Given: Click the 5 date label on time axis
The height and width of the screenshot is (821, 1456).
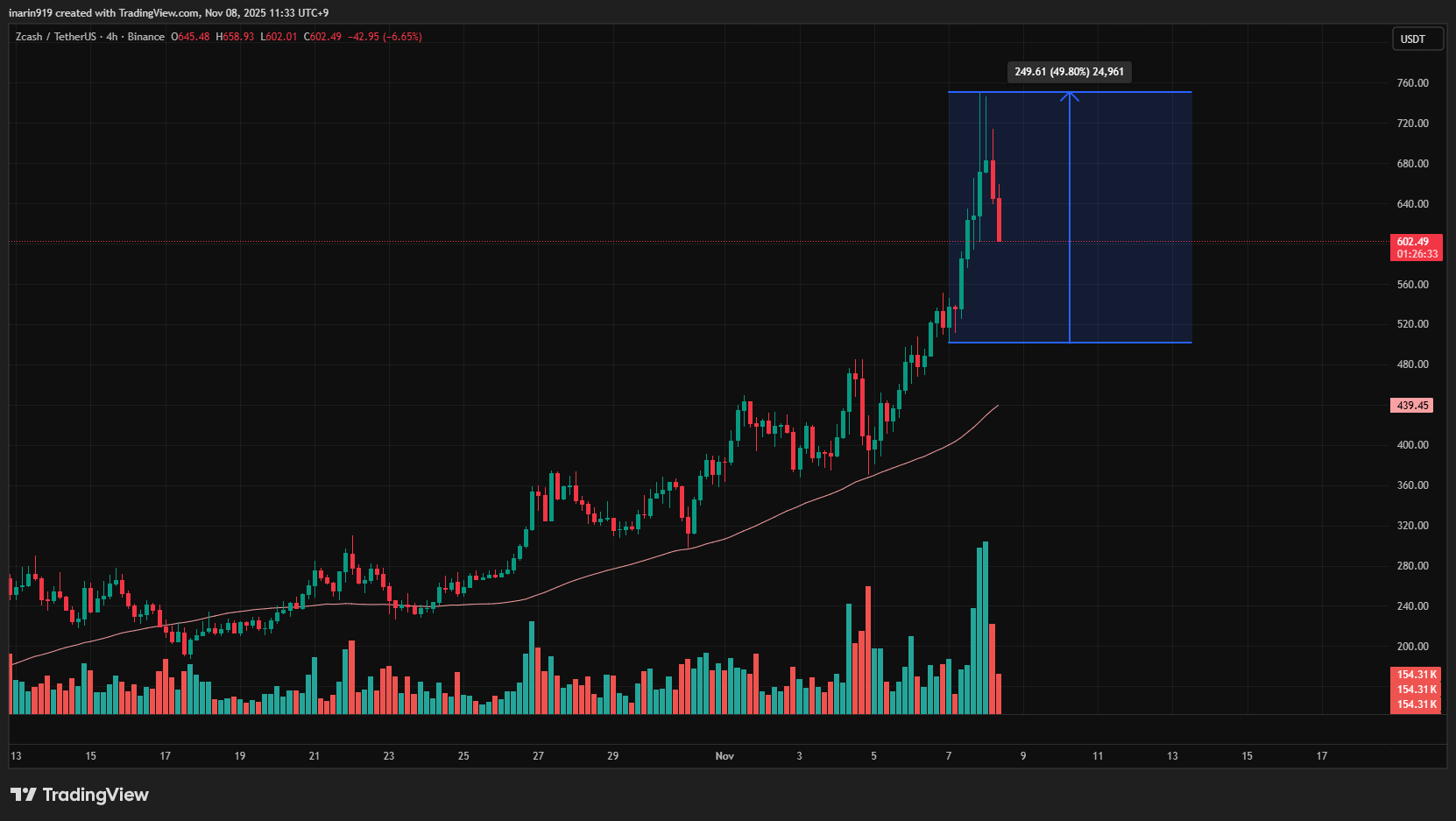Looking at the screenshot, I should click(873, 756).
